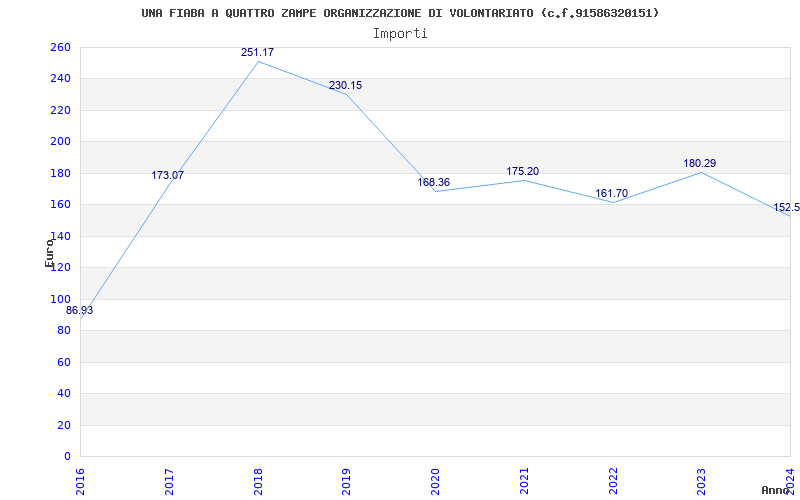Image resolution: width=800 pixels, height=500 pixels.
Task: Select the 175.20 data label
Action: [x=522, y=171]
